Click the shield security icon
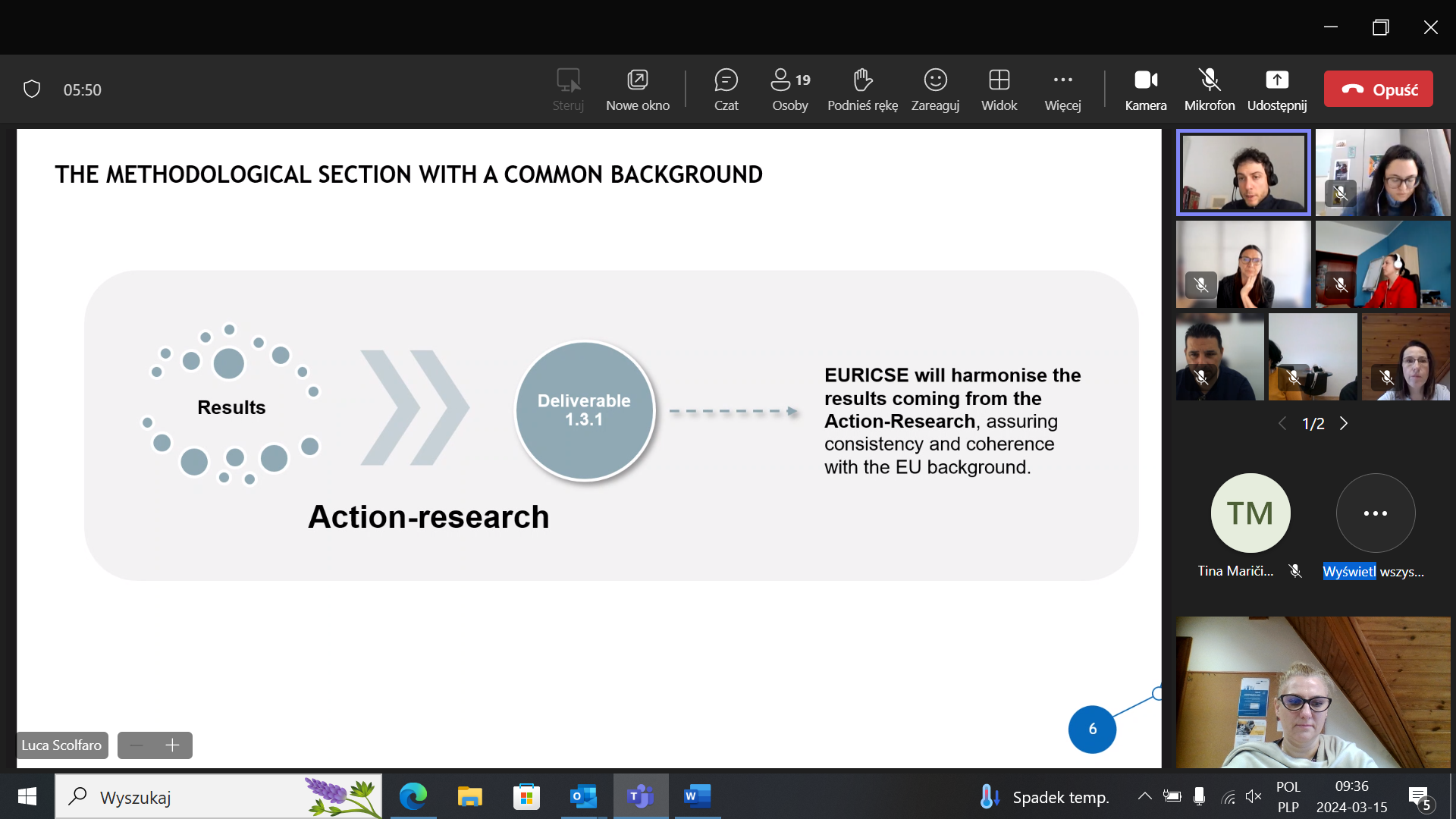Screen dimensions: 1456x819 (x=32, y=89)
